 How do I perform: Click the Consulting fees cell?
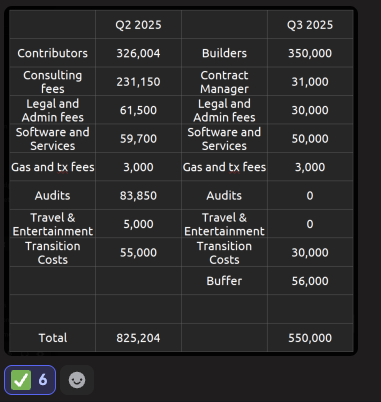click(53, 82)
